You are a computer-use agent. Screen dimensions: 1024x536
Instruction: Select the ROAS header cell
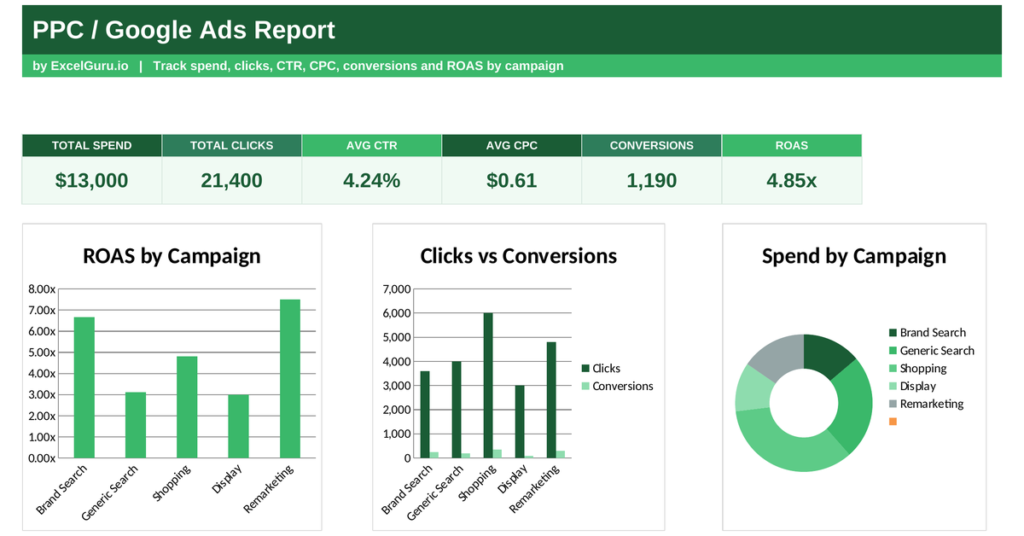(792, 146)
